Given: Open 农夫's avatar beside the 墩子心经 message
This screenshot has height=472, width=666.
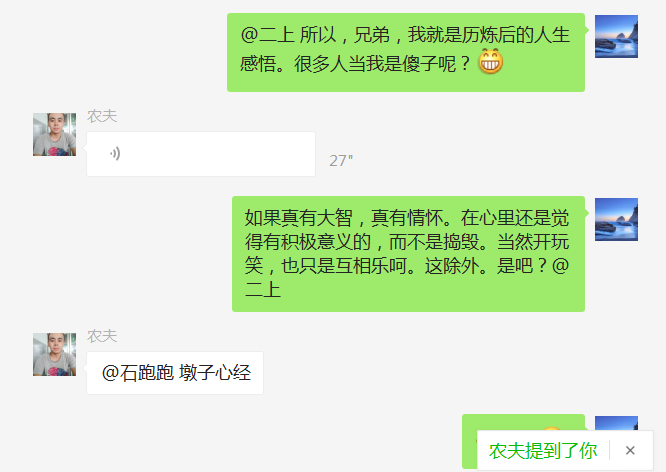Looking at the screenshot, I should pos(54,354).
